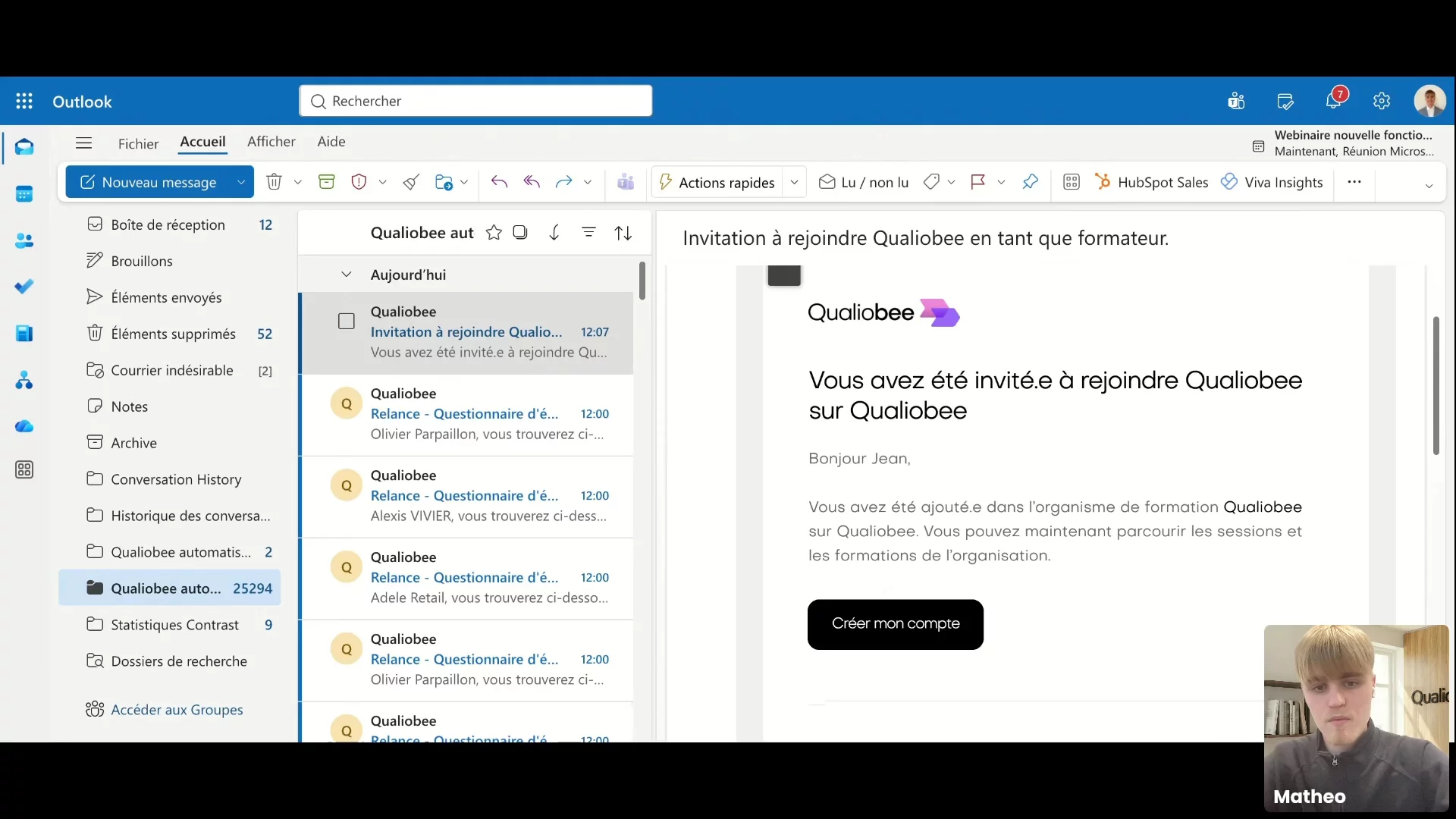Open OneDrive cloud app in rail
1456x819 pixels.
pos(24,426)
